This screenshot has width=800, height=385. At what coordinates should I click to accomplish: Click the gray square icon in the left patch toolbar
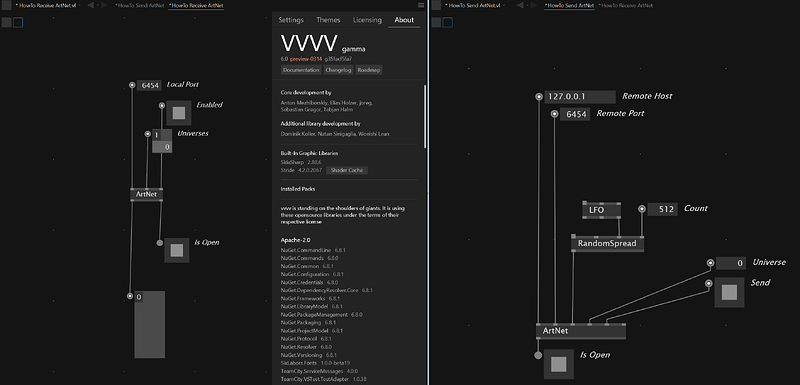[x=7, y=22]
